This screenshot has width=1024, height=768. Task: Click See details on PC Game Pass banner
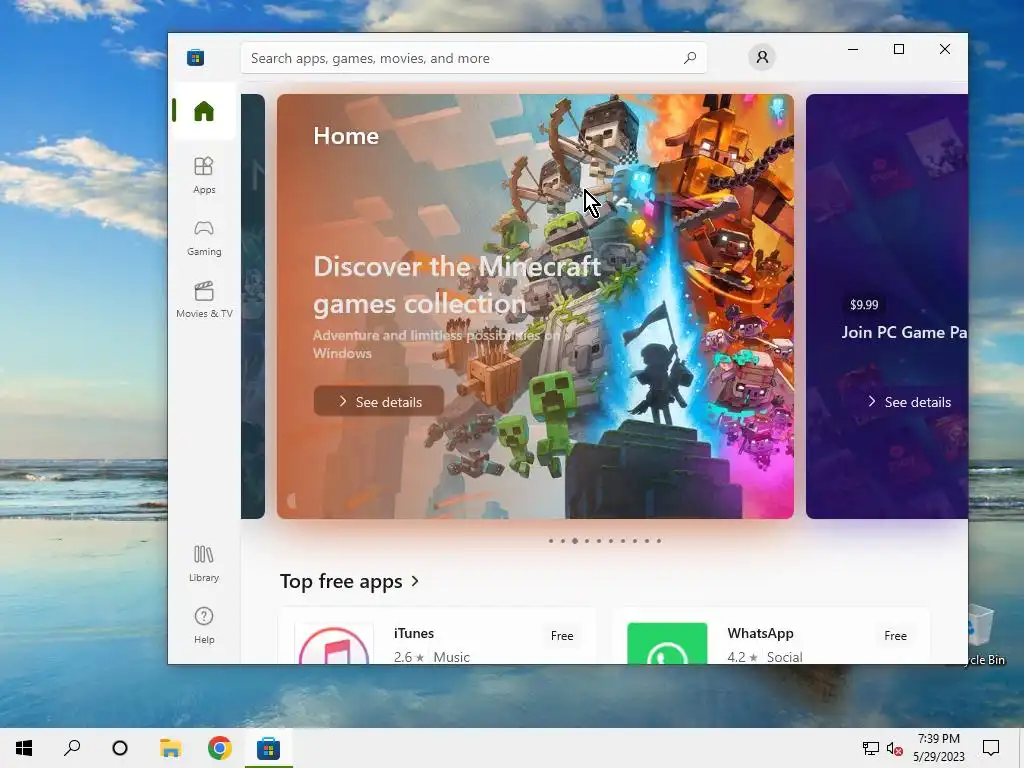(x=909, y=402)
